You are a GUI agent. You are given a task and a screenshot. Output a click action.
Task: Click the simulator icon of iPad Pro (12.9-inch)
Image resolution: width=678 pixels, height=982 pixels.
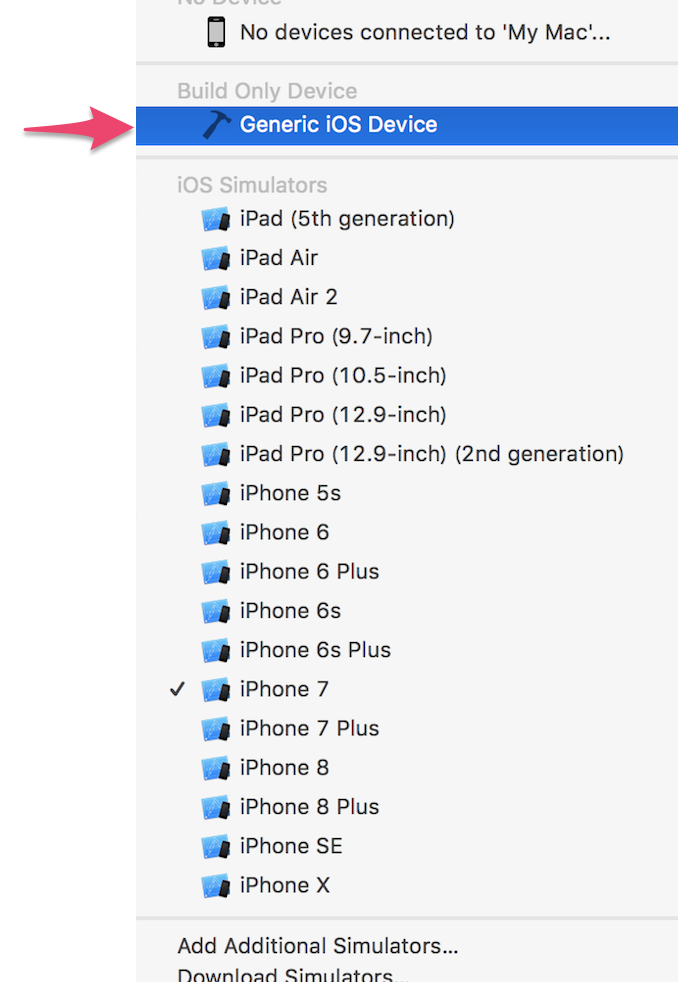point(217,415)
